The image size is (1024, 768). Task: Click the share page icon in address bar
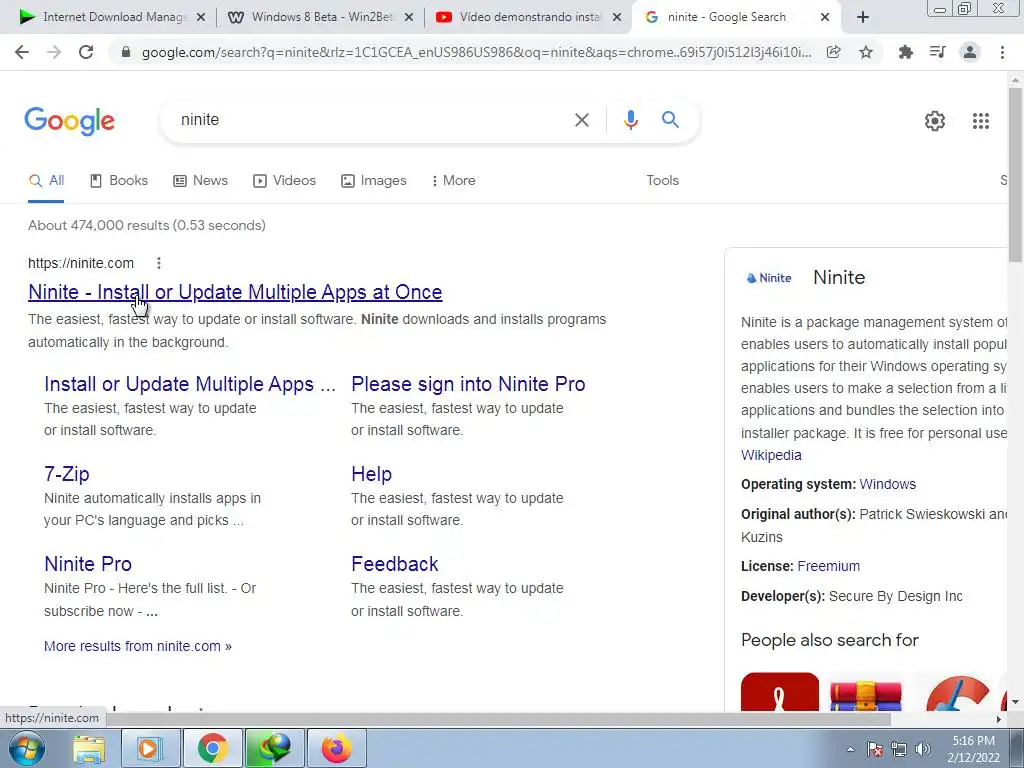pyautogui.click(x=833, y=52)
